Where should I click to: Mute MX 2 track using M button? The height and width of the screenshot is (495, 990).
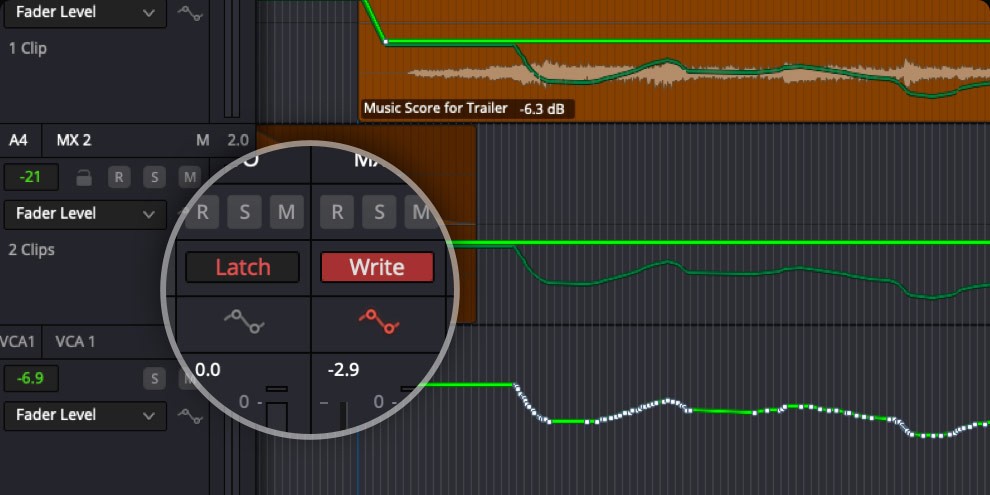(189, 177)
